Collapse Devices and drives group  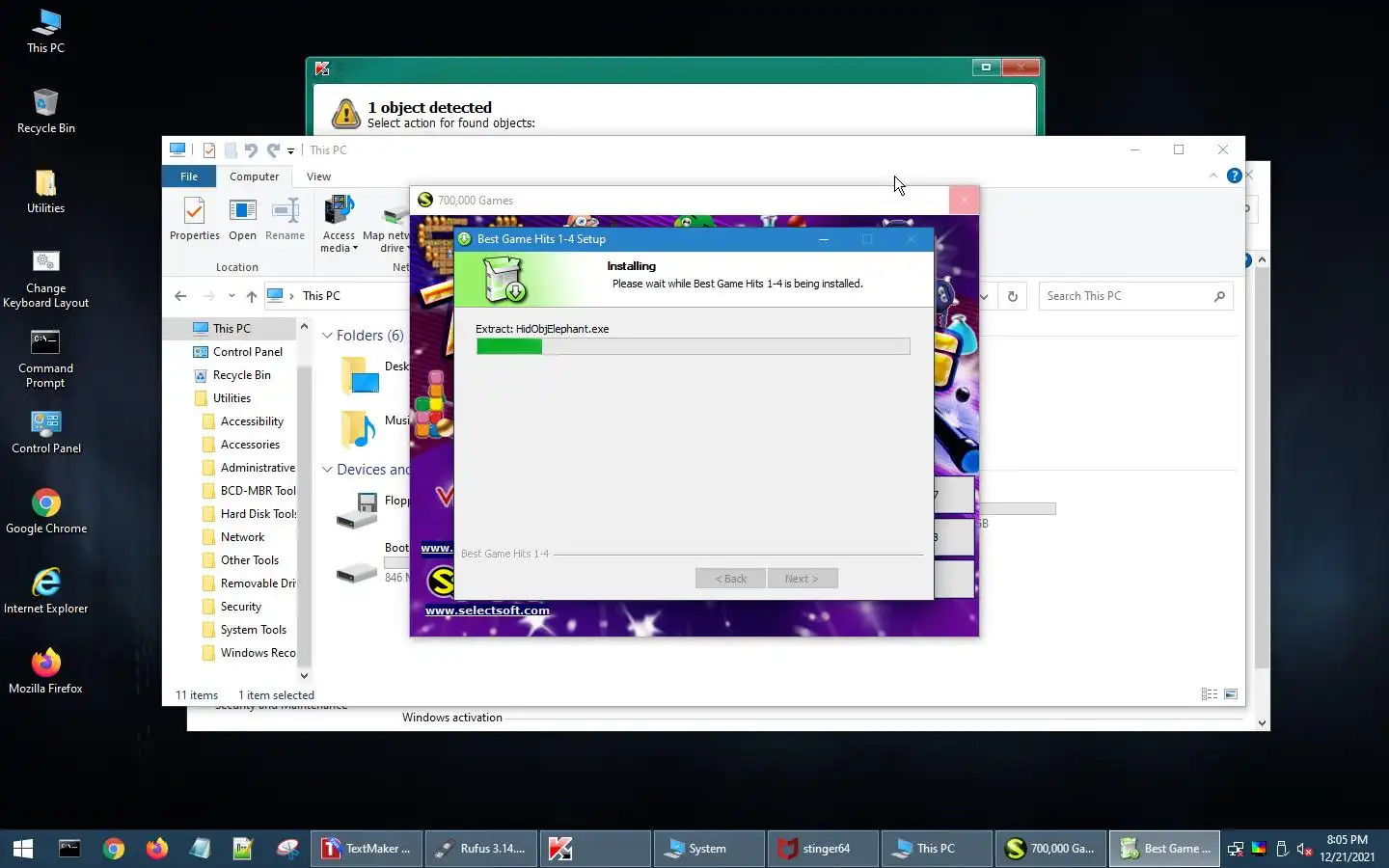pos(327,470)
